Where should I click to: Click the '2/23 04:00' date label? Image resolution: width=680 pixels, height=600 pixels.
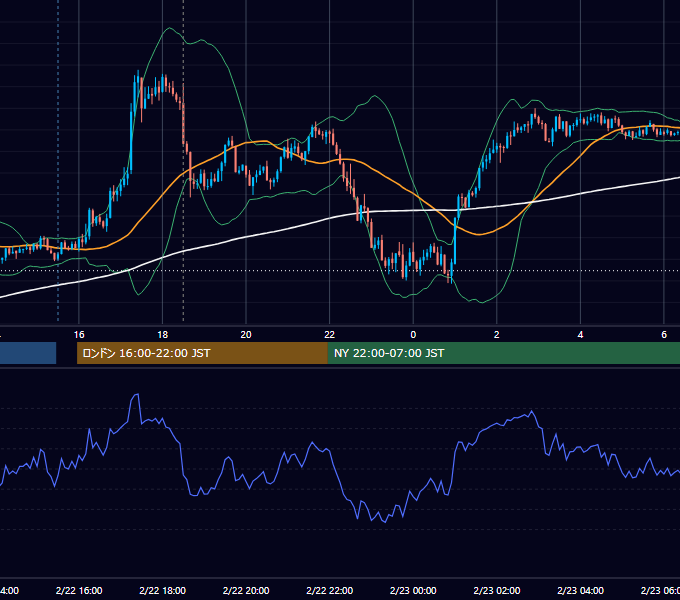580,590
